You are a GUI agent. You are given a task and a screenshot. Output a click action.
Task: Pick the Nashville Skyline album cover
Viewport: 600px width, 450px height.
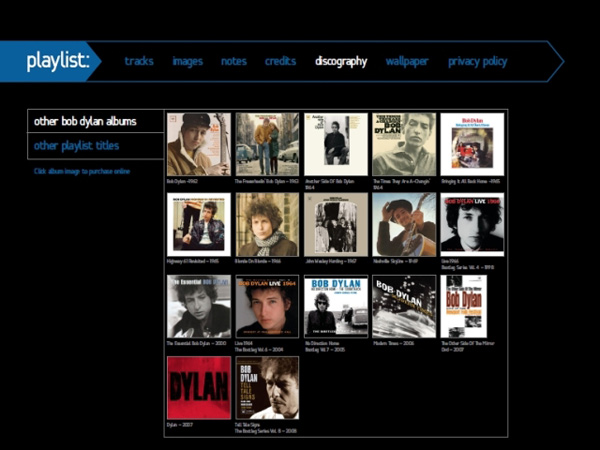point(404,225)
